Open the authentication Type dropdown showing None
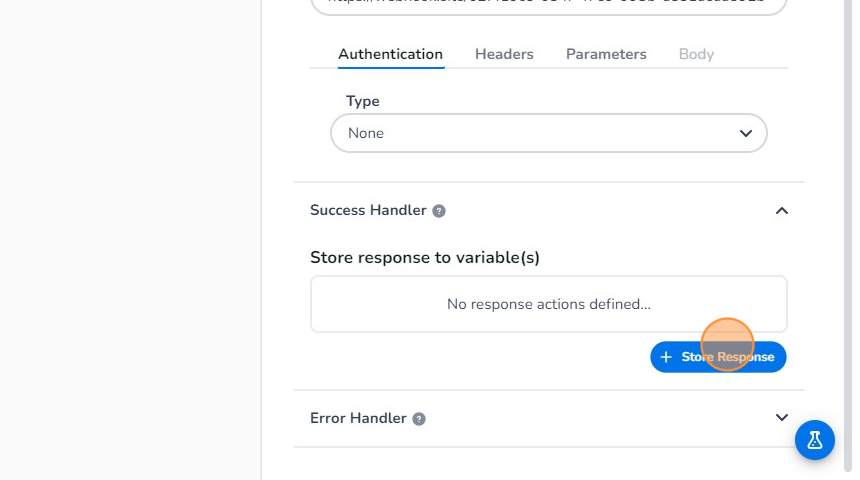The width and height of the screenshot is (860, 480). point(548,133)
